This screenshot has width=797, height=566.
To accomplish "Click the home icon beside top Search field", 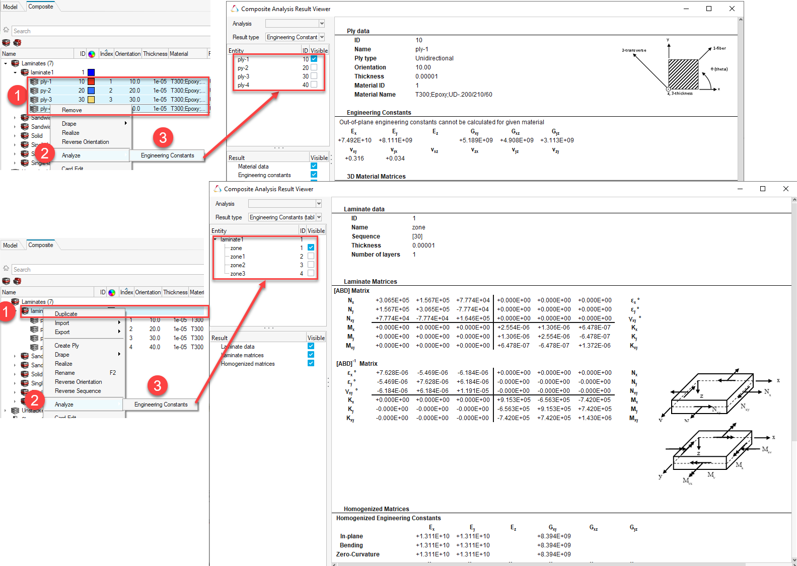I will point(6,31).
